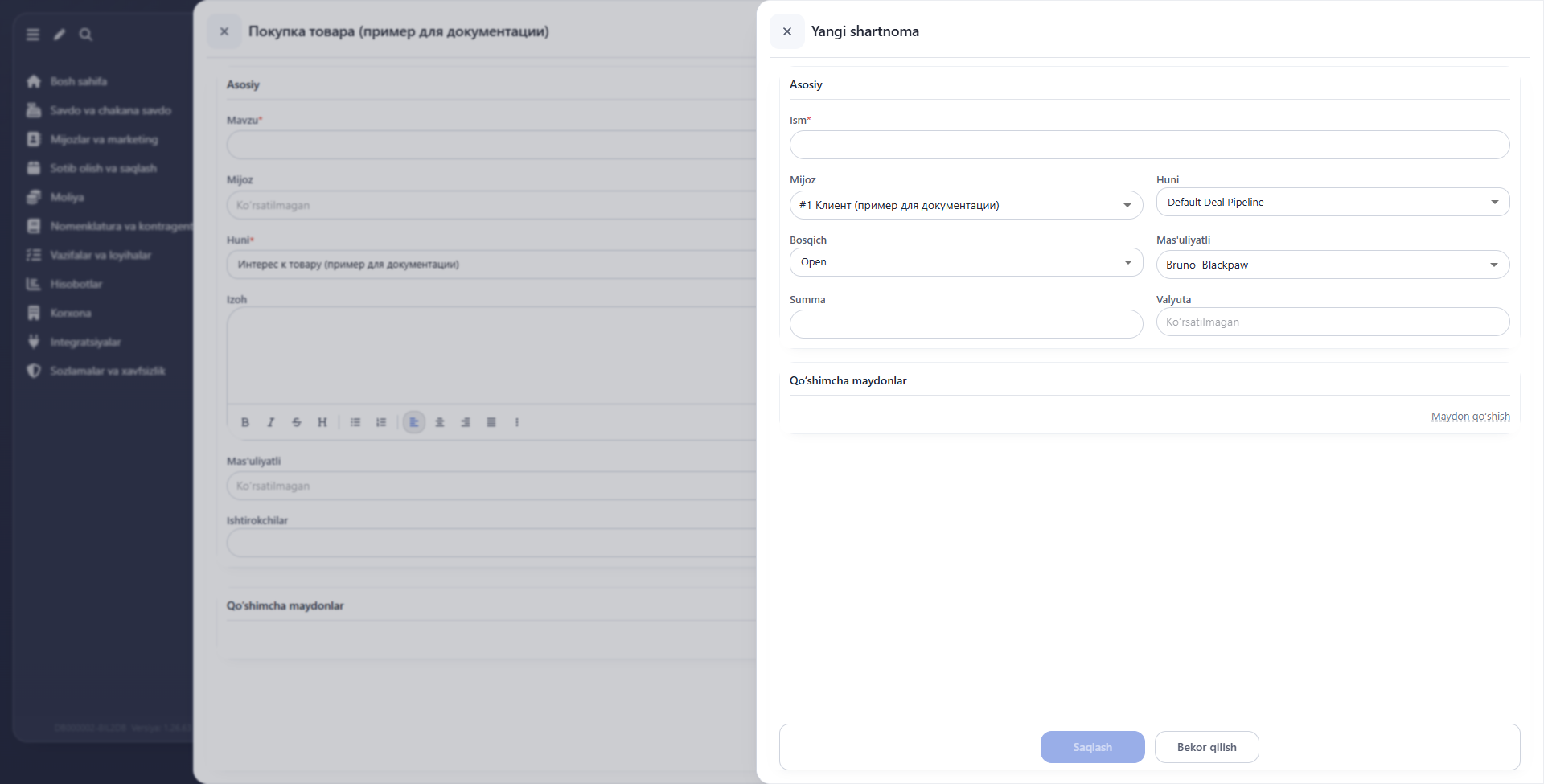Image resolution: width=1544 pixels, height=784 pixels.
Task: Click the pencil edit icon in sidebar
Action: coord(60,35)
